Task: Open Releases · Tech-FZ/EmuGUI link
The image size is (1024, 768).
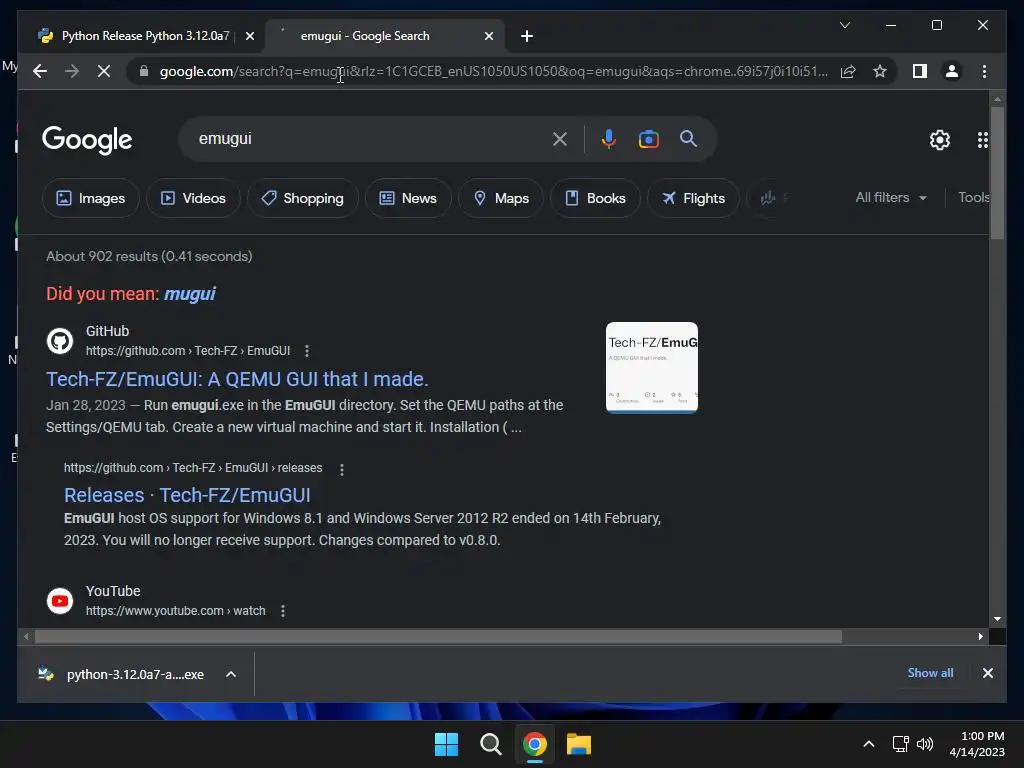Action: click(187, 496)
